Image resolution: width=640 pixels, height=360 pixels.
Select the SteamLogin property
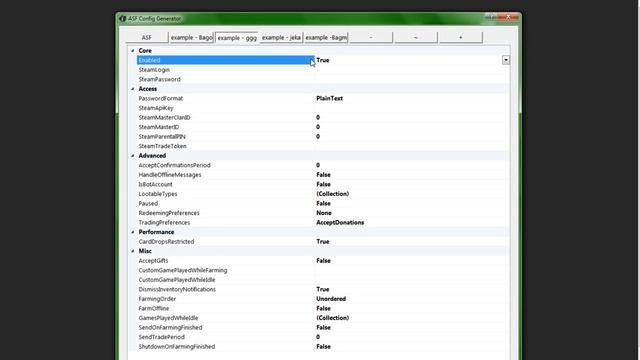154,70
